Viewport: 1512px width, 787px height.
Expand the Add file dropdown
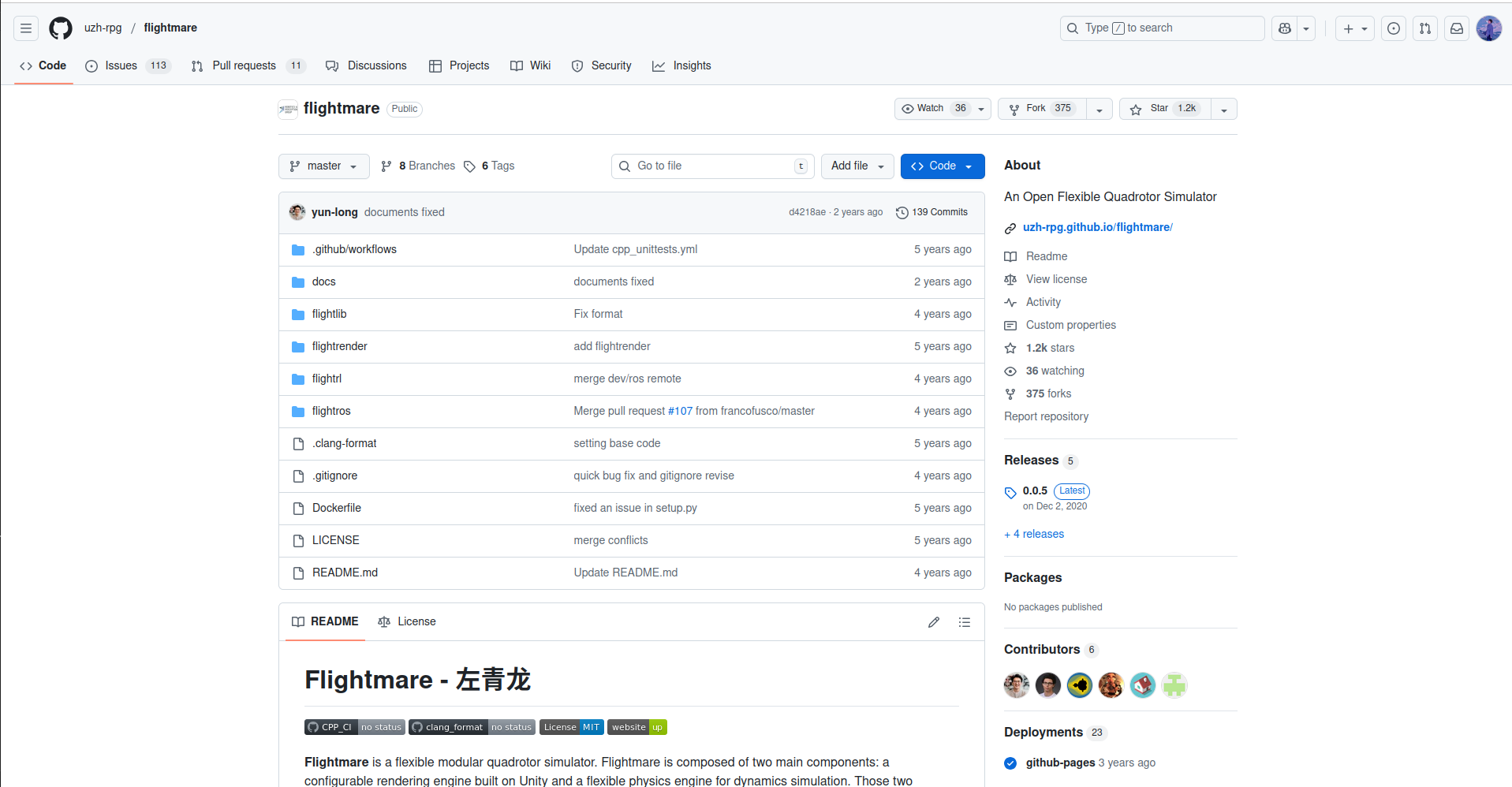point(858,166)
